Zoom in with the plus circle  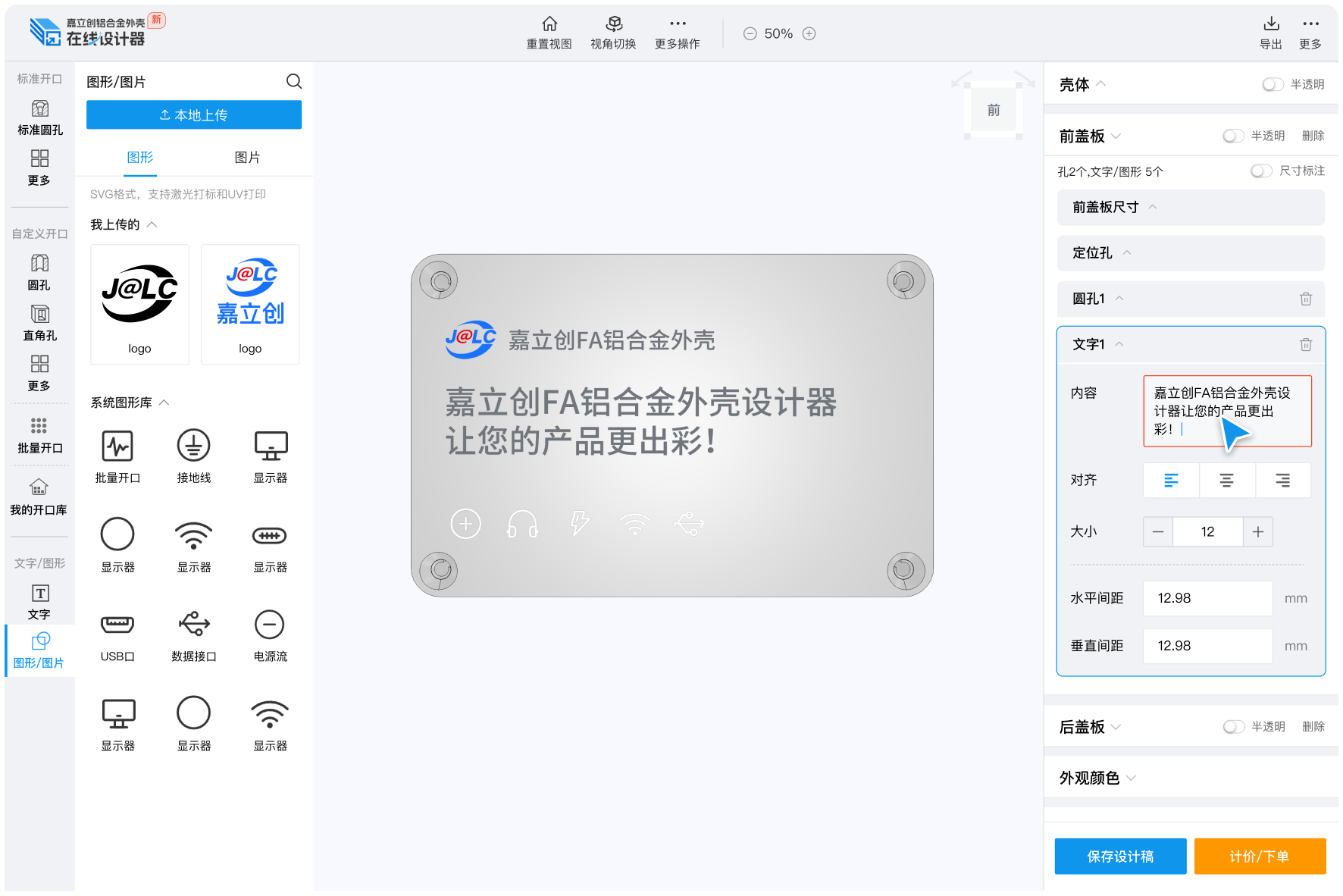click(x=809, y=33)
